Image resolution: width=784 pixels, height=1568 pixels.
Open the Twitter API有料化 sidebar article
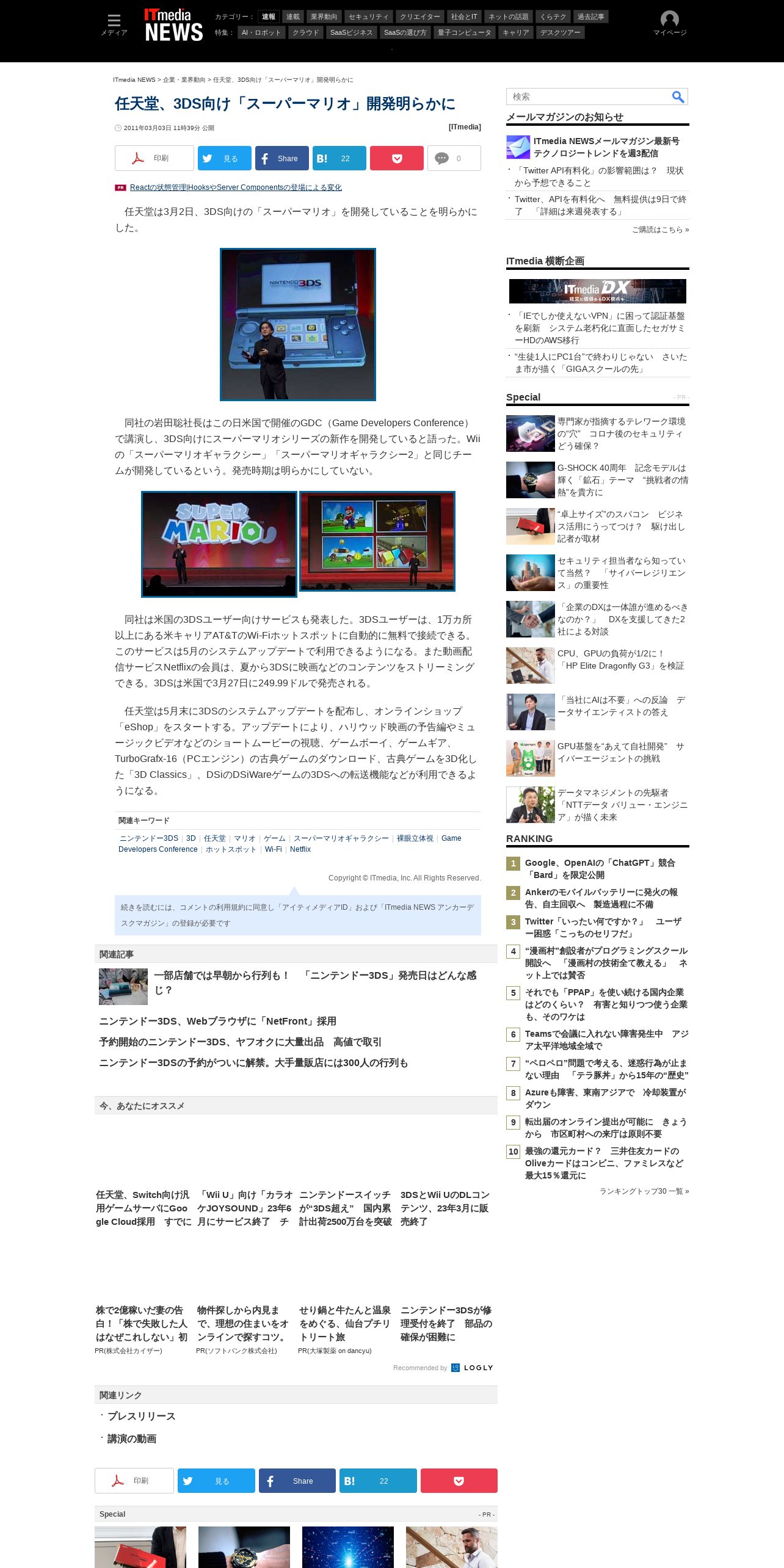[599, 176]
